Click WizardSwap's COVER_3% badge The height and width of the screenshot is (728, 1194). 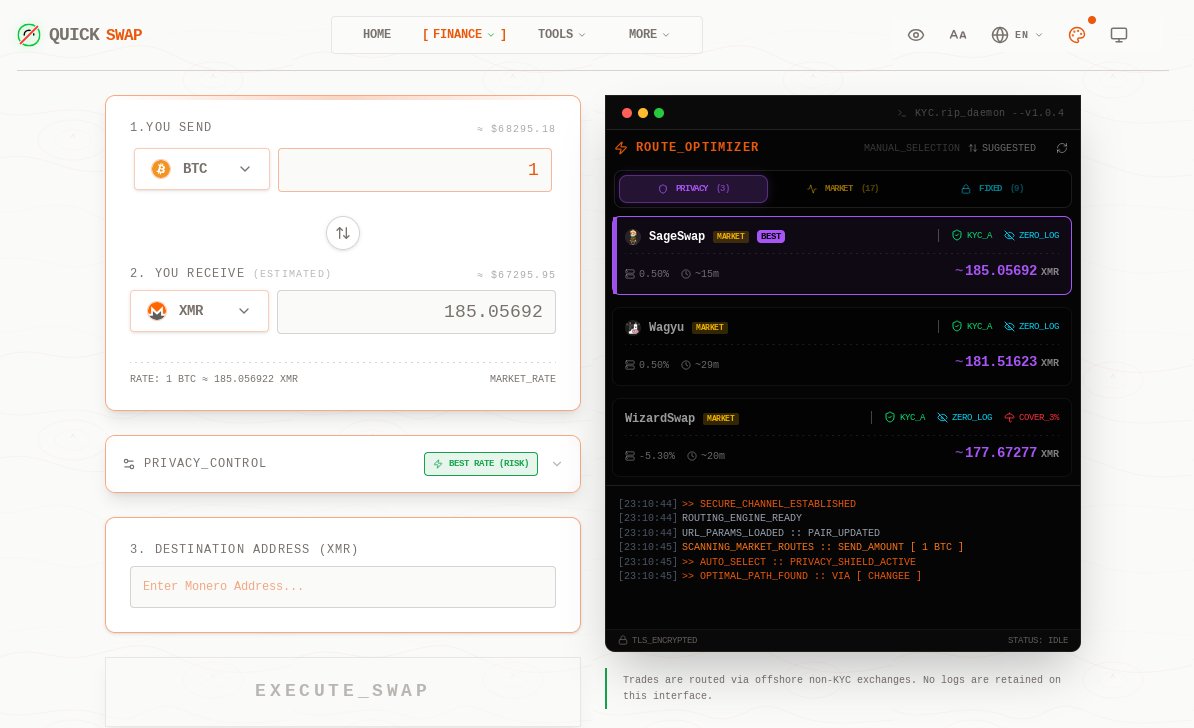(x=1031, y=417)
